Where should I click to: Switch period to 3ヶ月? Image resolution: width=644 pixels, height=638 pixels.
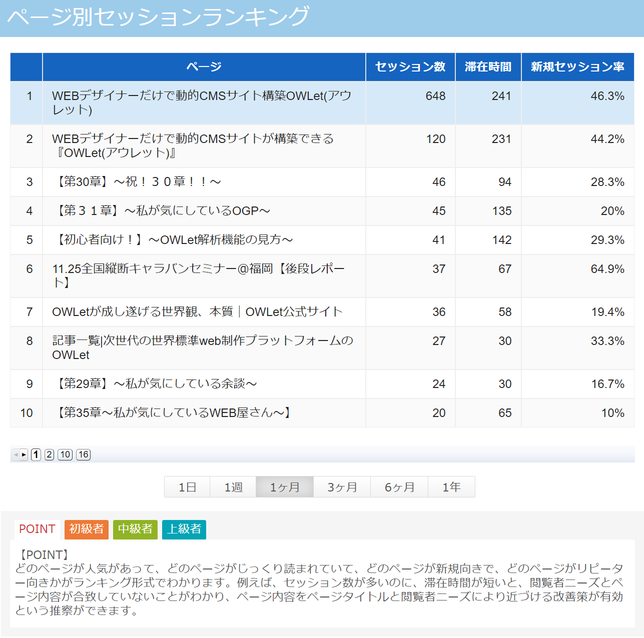tap(342, 487)
